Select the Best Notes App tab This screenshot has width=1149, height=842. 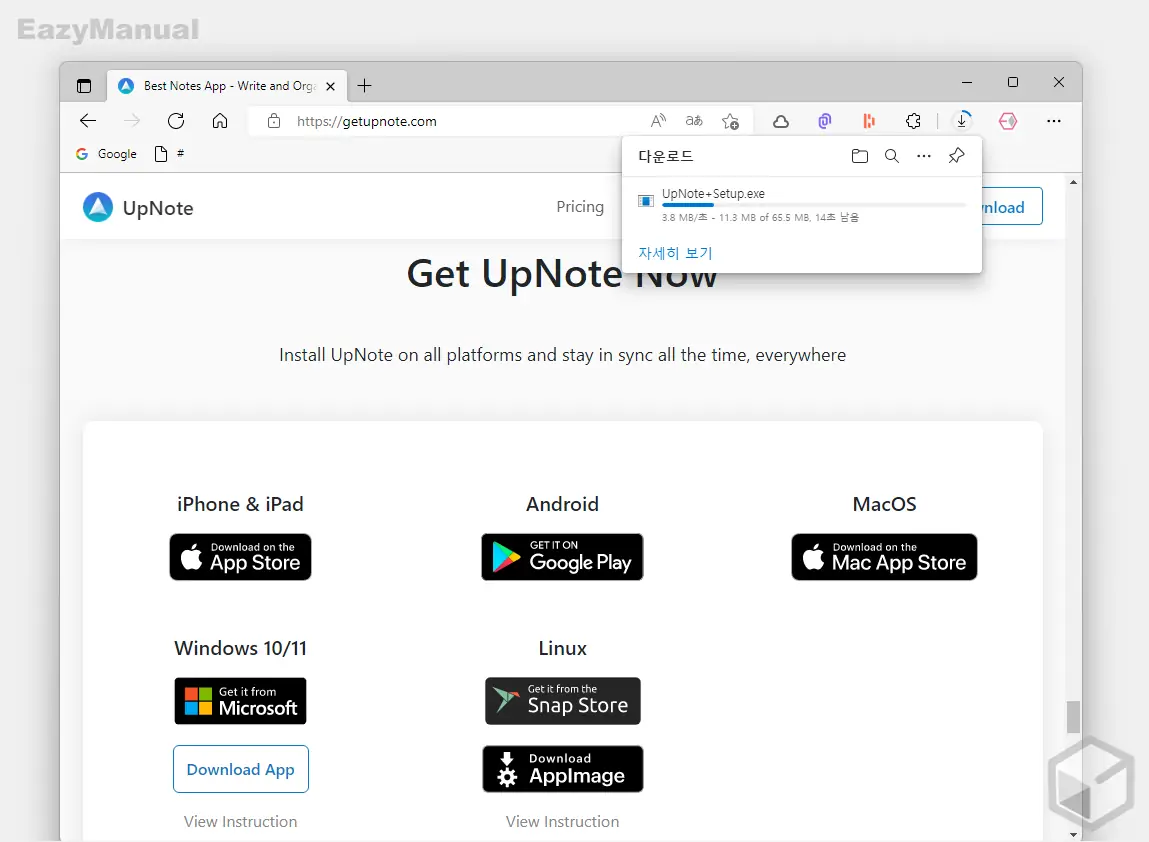(227, 86)
